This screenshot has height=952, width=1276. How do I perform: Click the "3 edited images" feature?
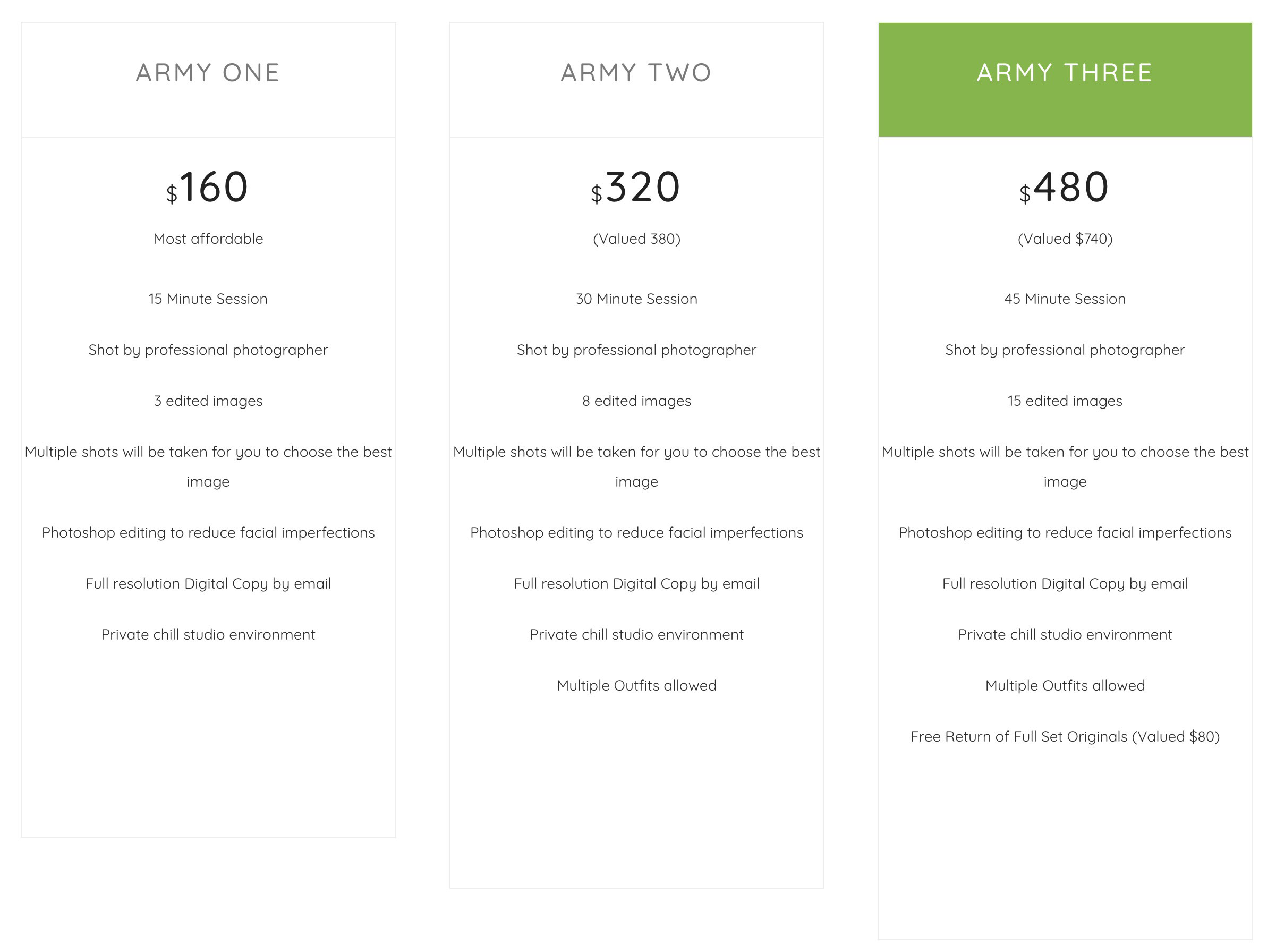pyautogui.click(x=208, y=401)
